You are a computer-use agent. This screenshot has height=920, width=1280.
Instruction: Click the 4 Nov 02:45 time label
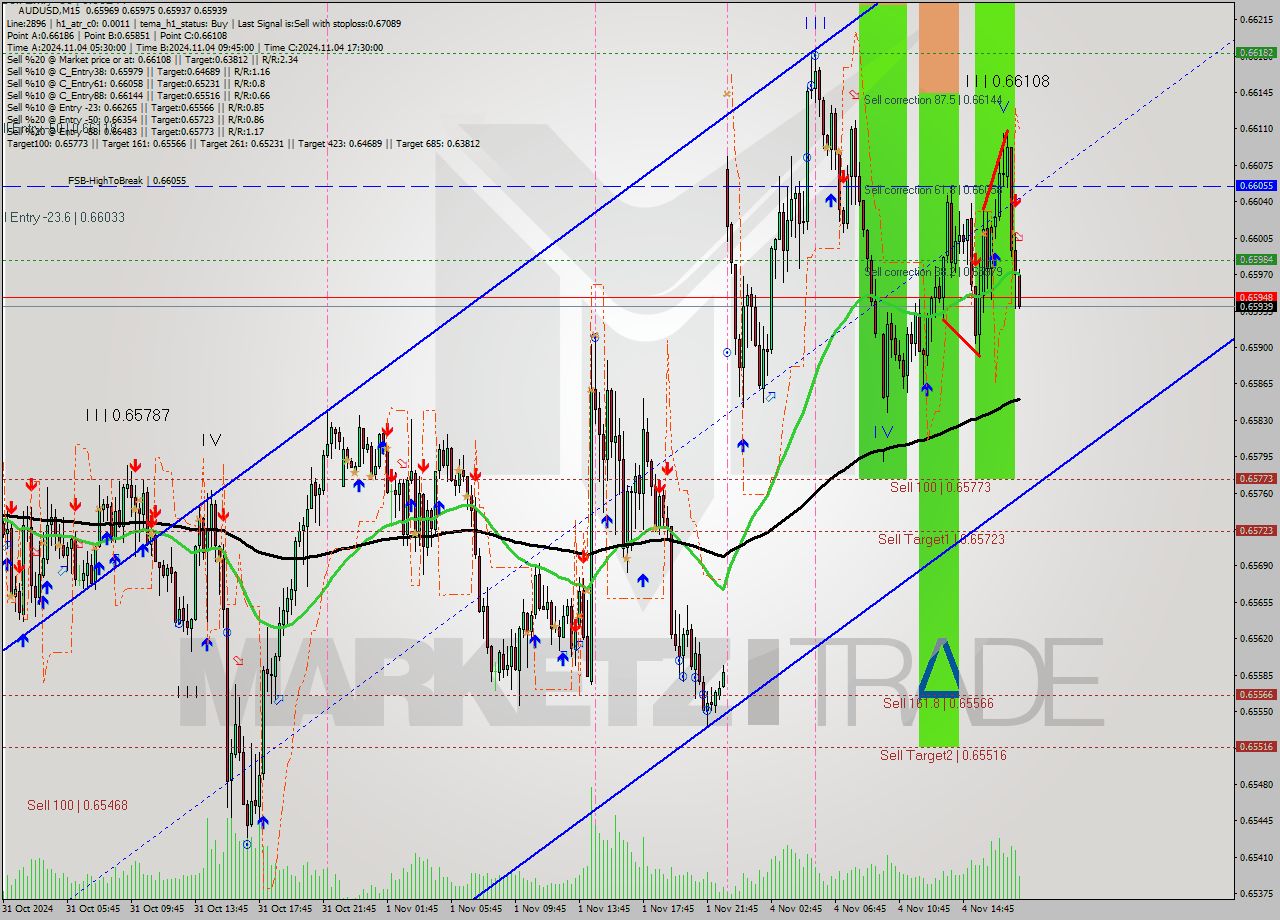pos(797,909)
